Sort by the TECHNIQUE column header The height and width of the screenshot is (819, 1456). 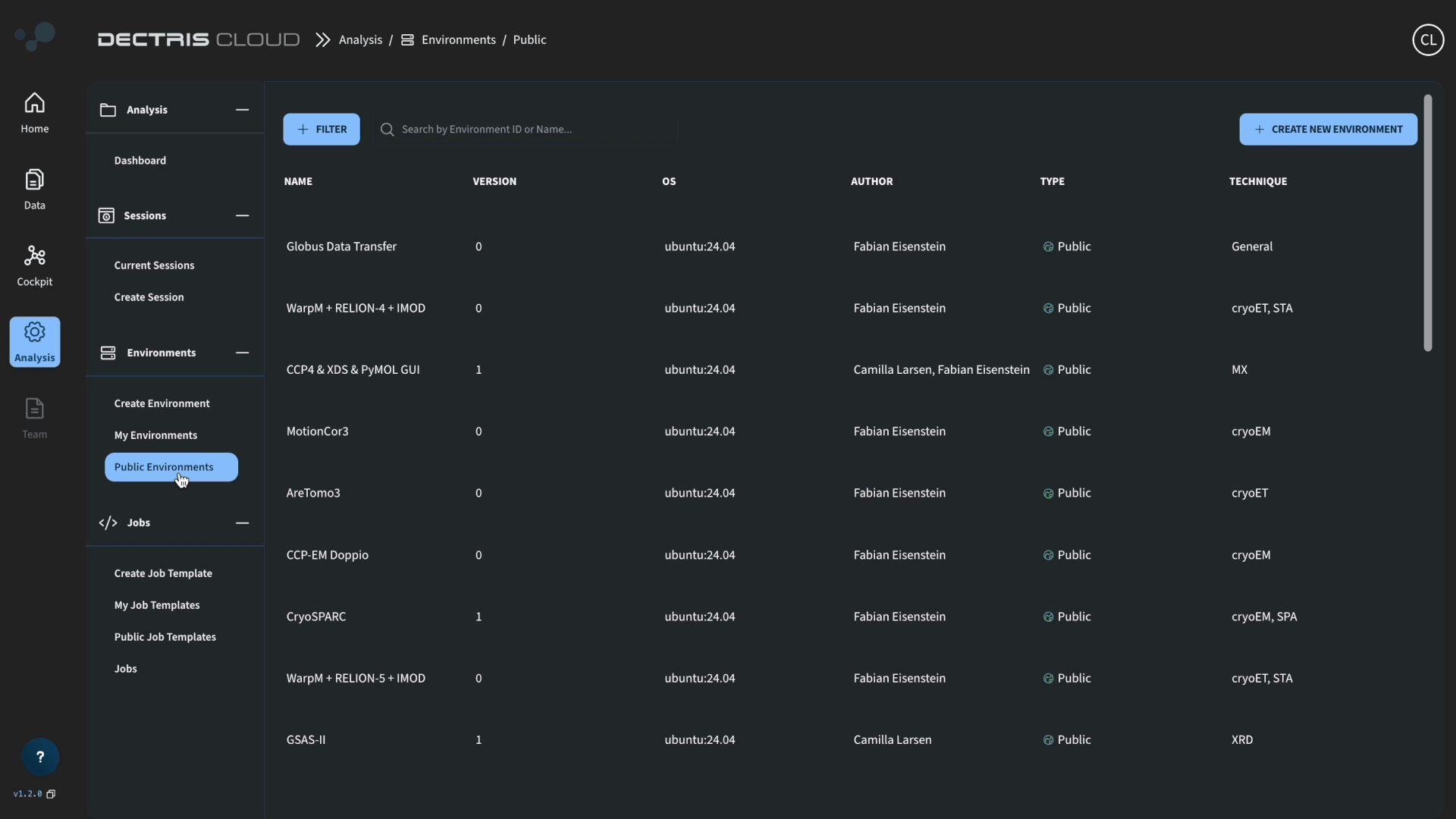[1258, 181]
